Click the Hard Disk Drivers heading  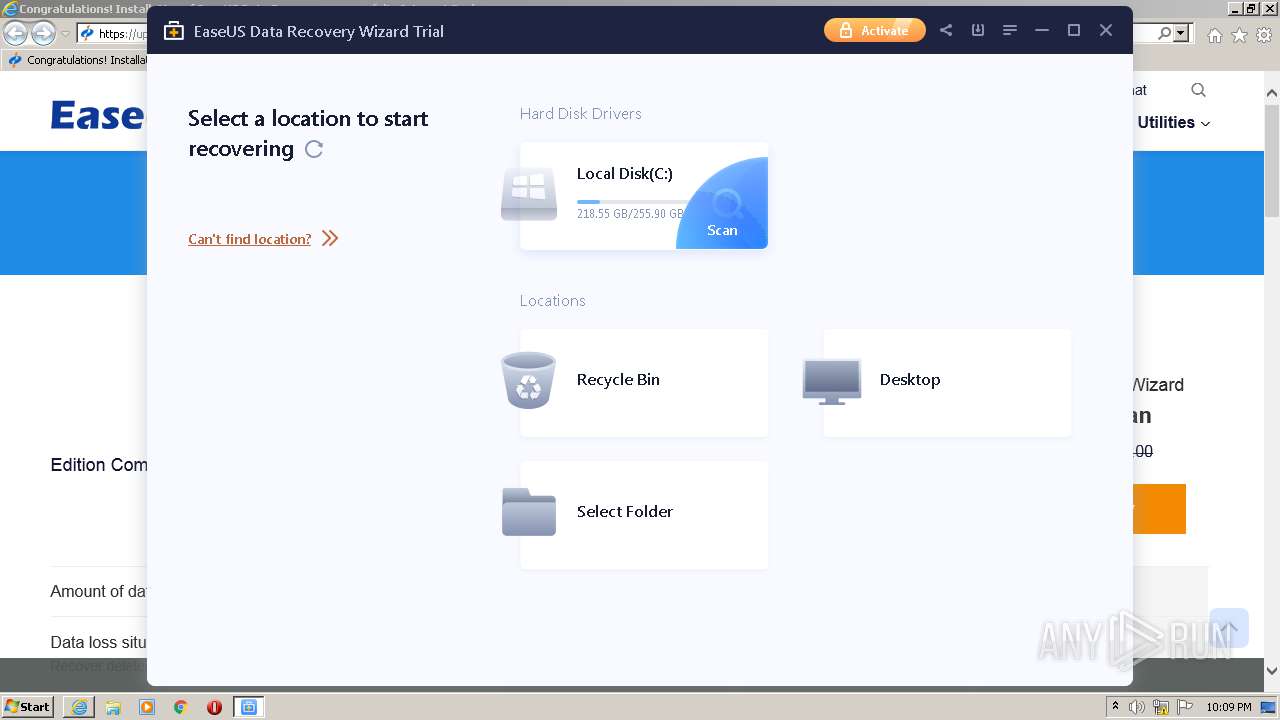[581, 113]
